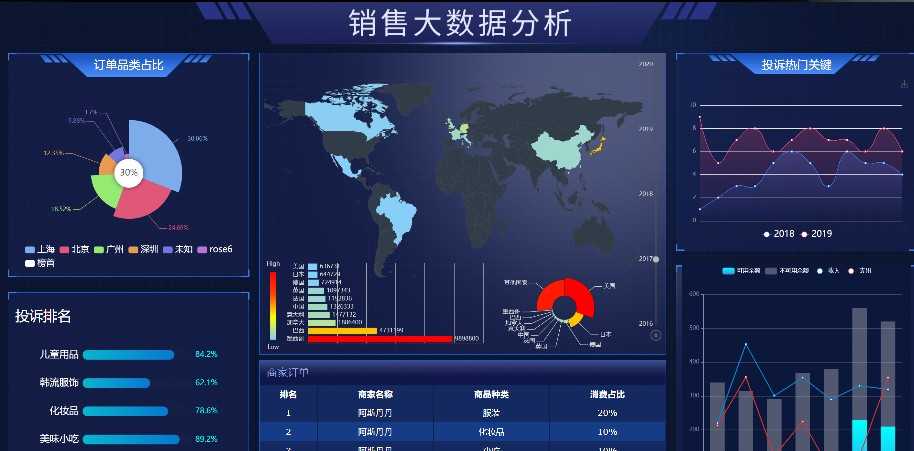The image size is (914, 451).
Task: Toggle the rose6 legend item
Action: (215, 249)
